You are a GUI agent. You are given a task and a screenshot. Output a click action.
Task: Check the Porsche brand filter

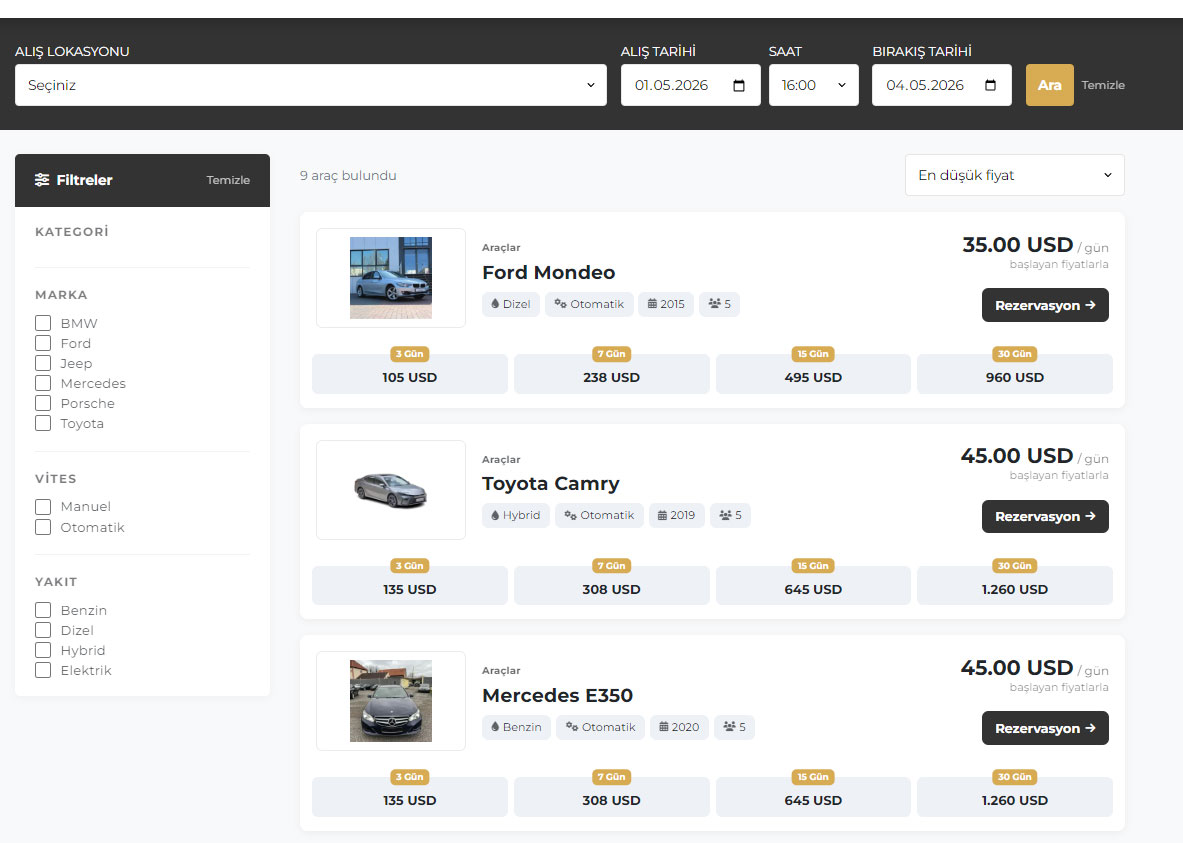coord(43,403)
